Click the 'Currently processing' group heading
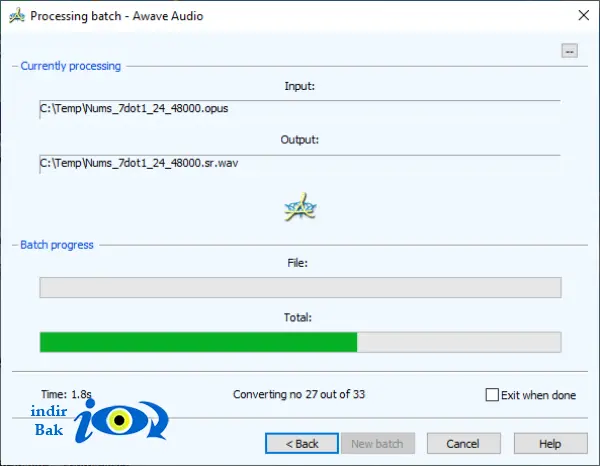600x466 pixels. coord(70,66)
